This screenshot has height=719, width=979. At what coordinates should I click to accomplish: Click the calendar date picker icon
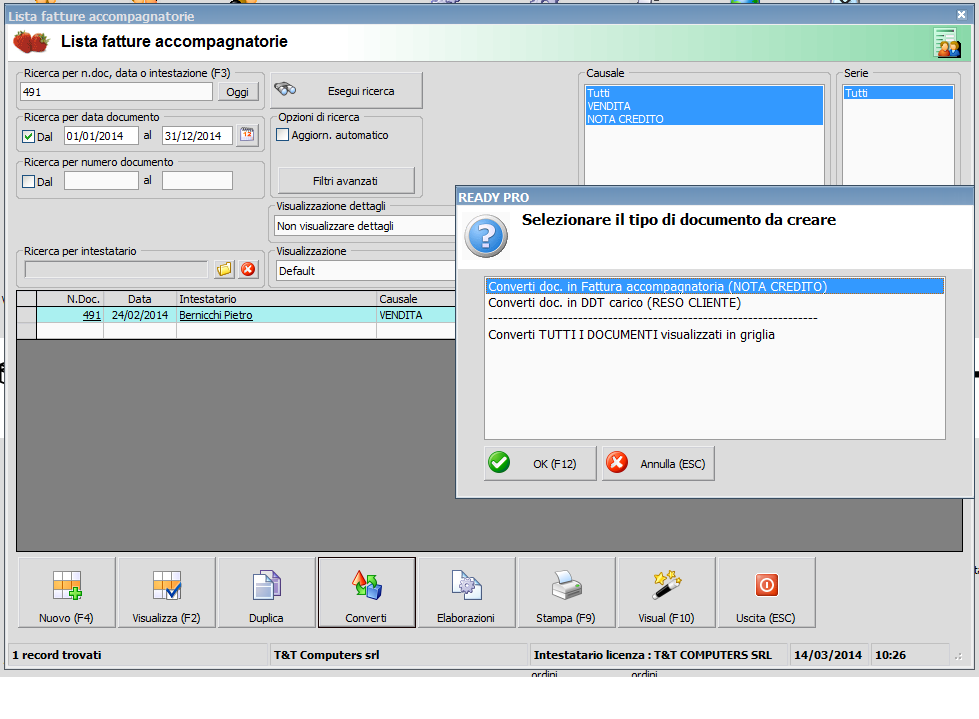248,135
